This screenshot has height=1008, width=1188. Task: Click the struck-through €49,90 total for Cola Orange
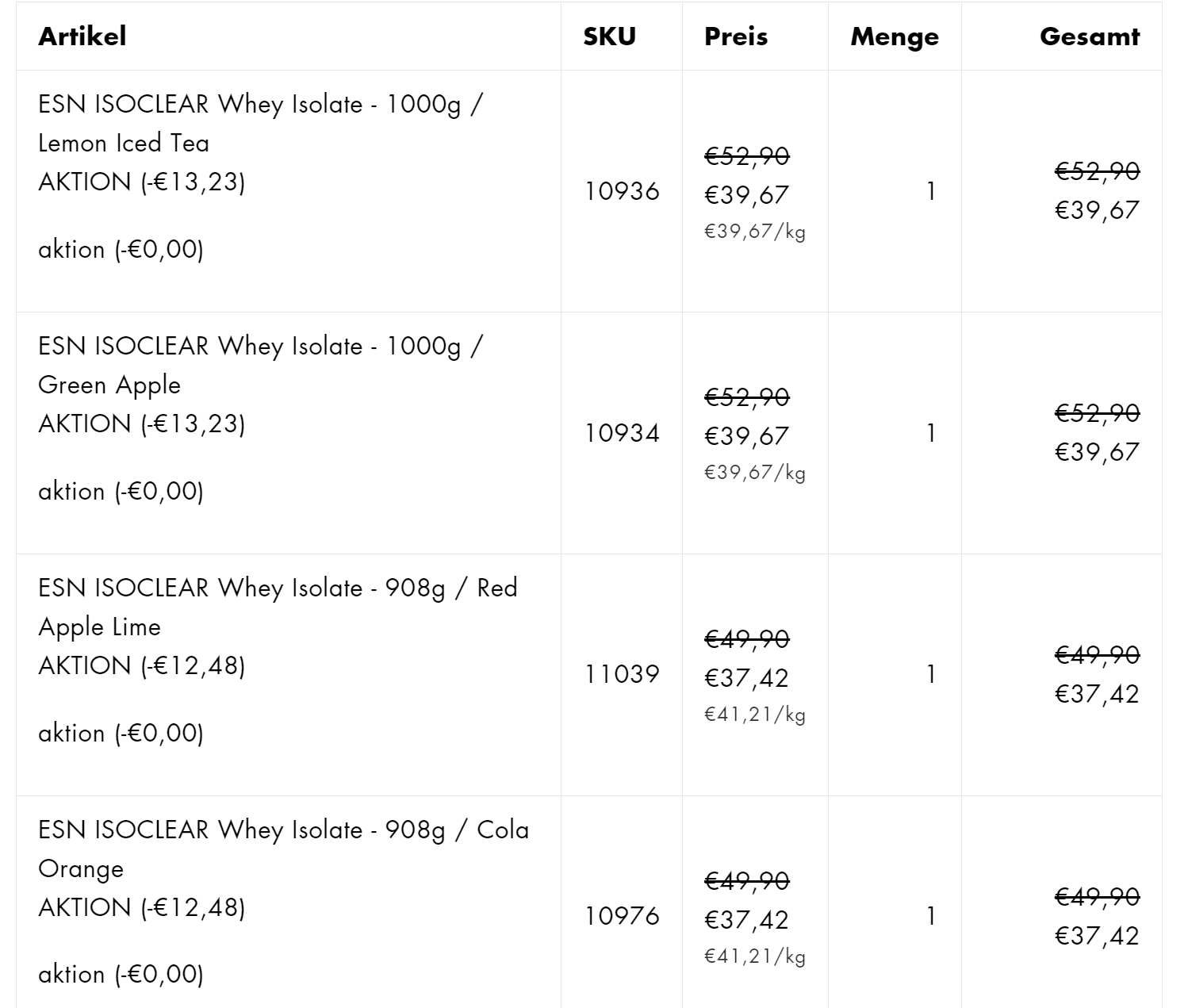(1097, 896)
